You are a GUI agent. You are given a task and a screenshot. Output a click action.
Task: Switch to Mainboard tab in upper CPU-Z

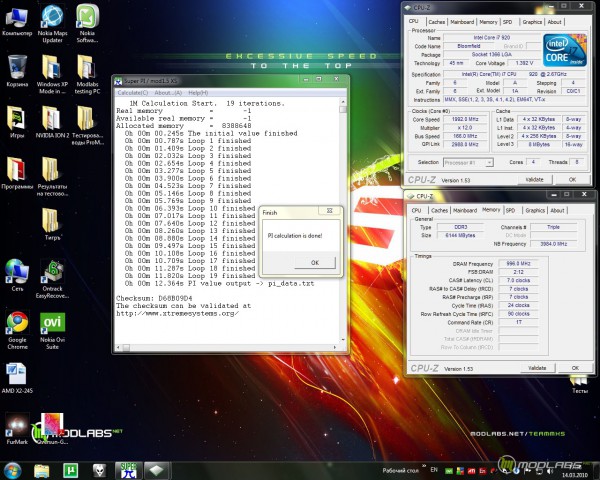pyautogui.click(x=462, y=22)
